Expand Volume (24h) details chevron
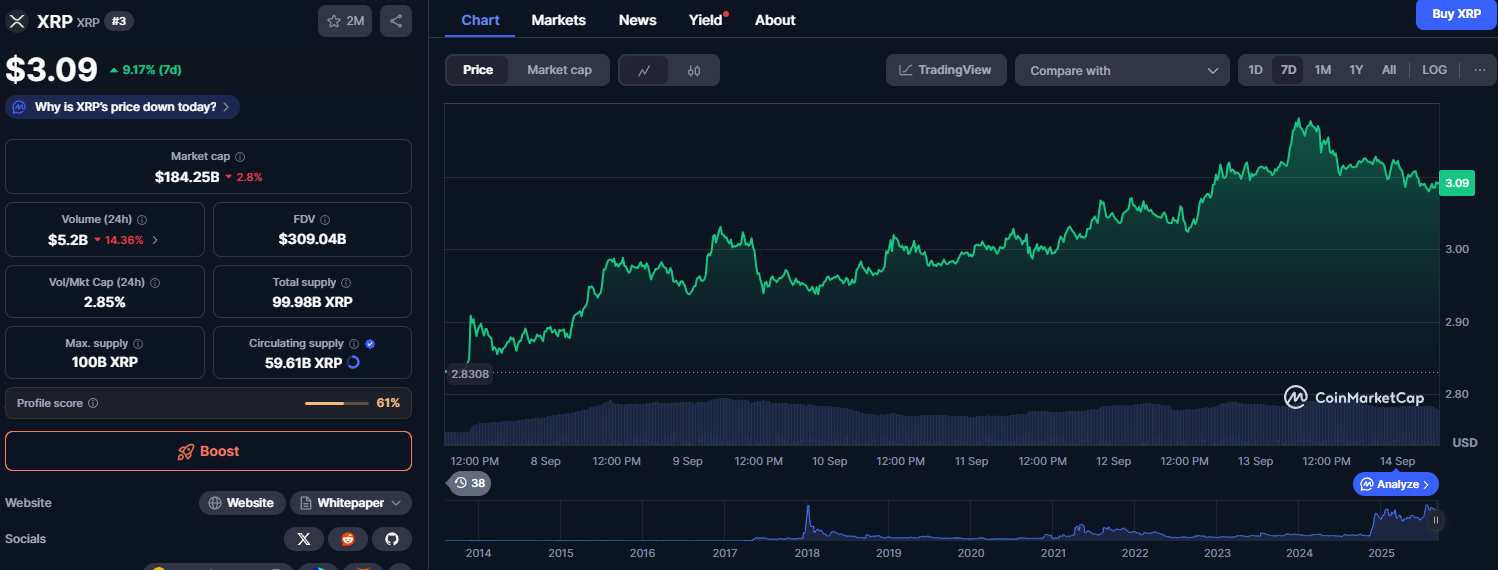1498x570 pixels. pyautogui.click(x=155, y=240)
